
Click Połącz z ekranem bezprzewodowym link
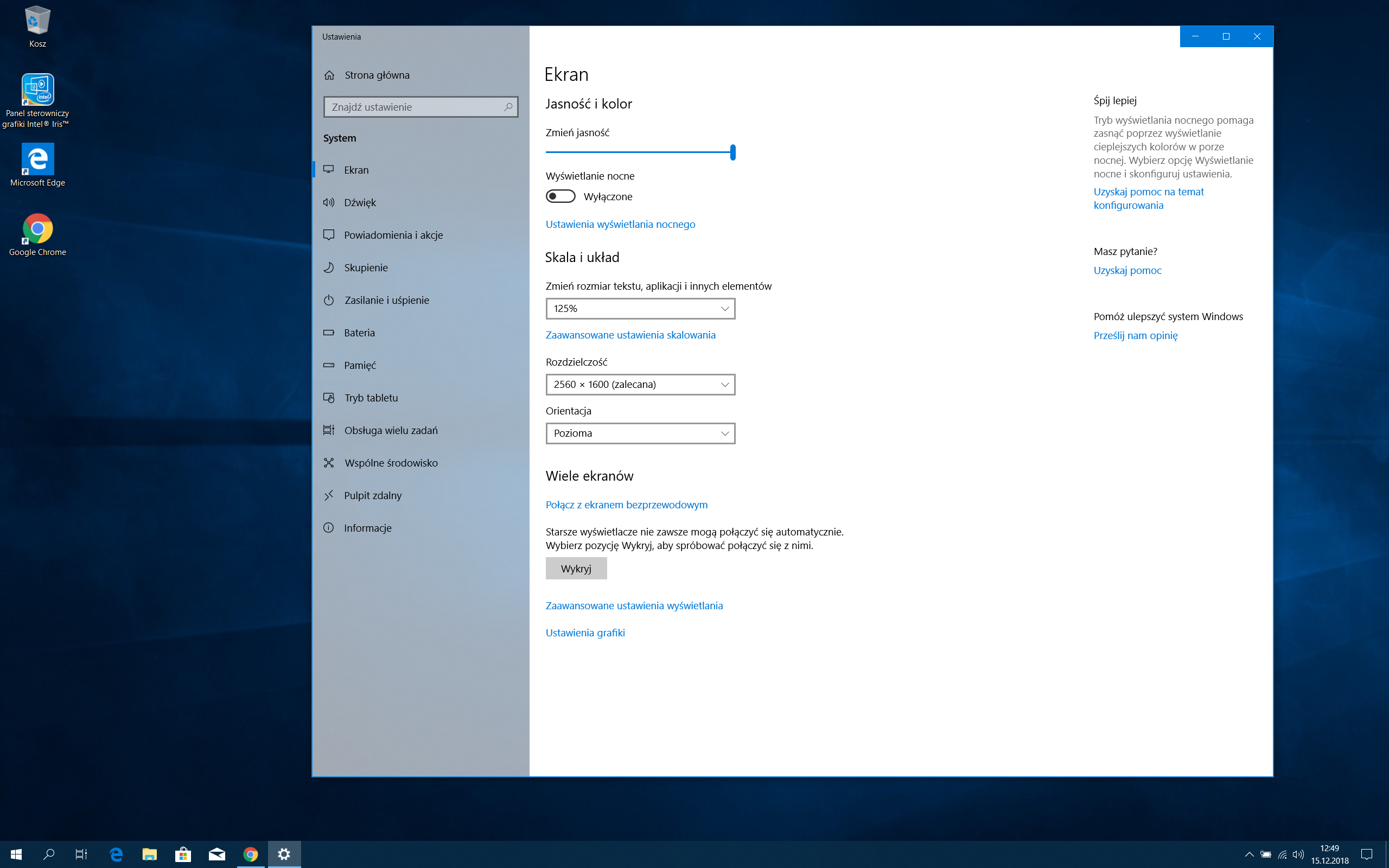point(627,505)
